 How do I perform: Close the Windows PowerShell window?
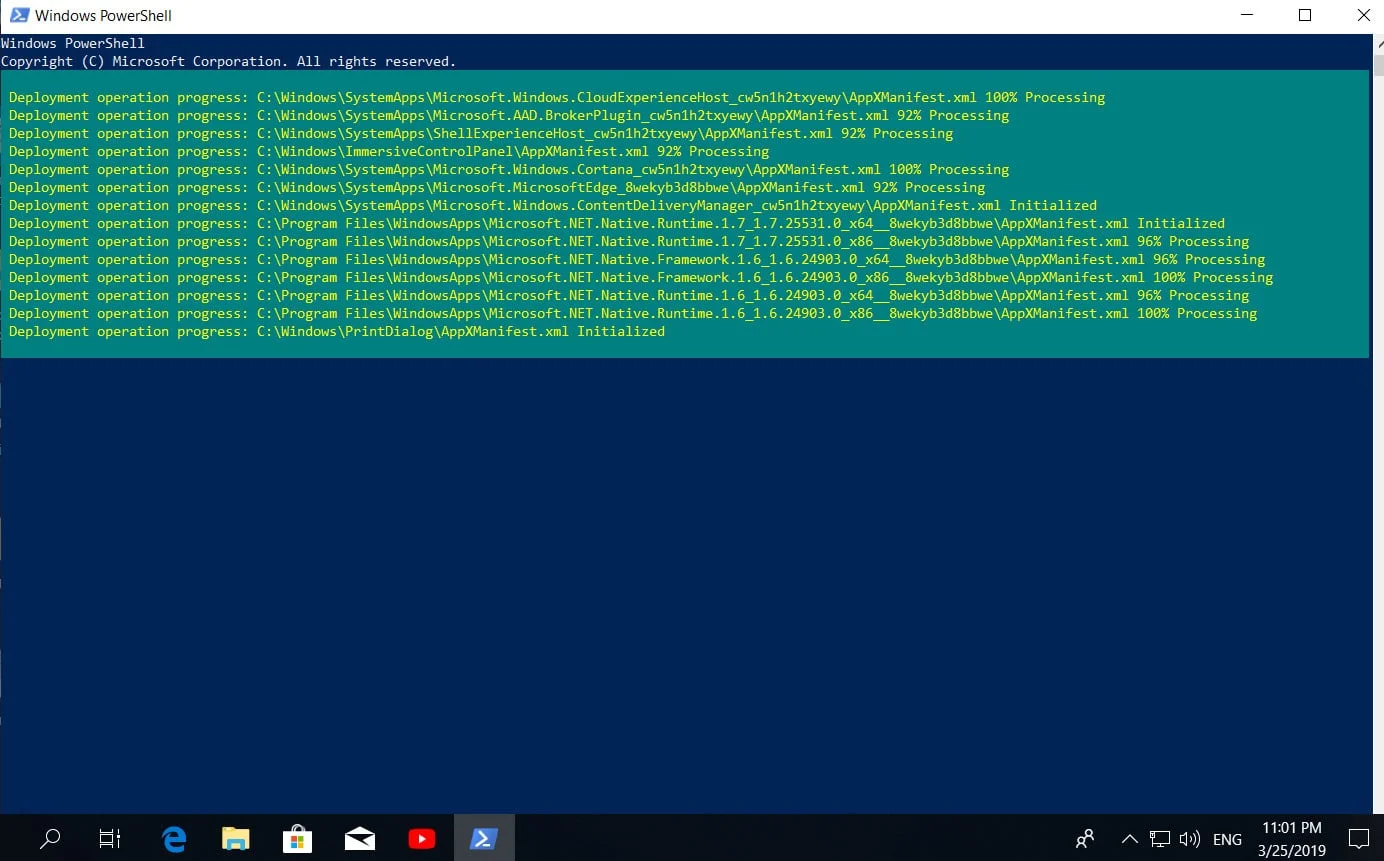pyautogui.click(x=1362, y=15)
